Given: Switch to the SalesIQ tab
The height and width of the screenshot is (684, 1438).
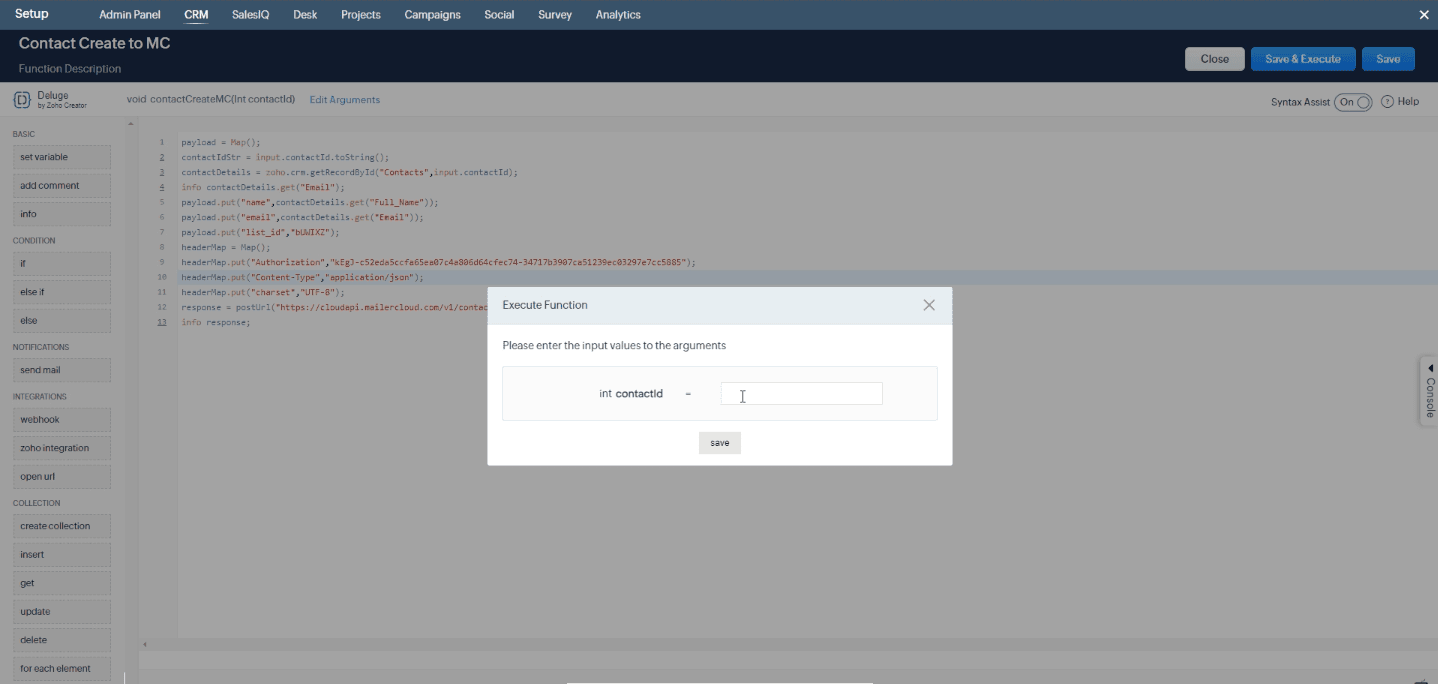Looking at the screenshot, I should (249, 14).
